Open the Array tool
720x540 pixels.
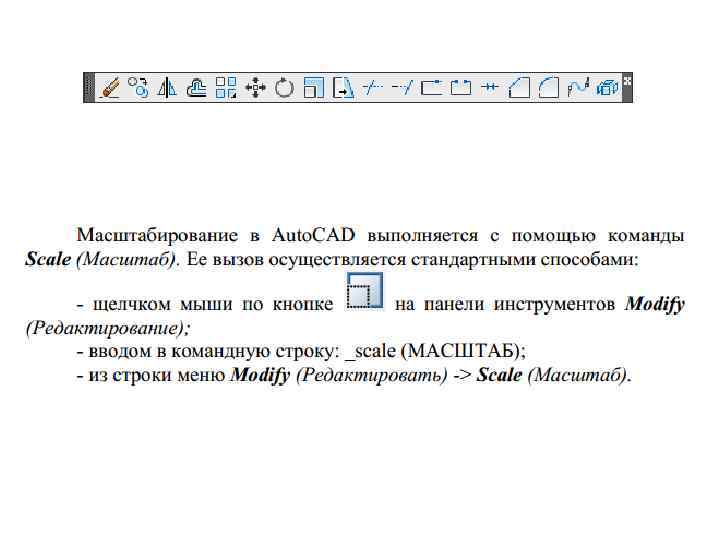(226, 87)
